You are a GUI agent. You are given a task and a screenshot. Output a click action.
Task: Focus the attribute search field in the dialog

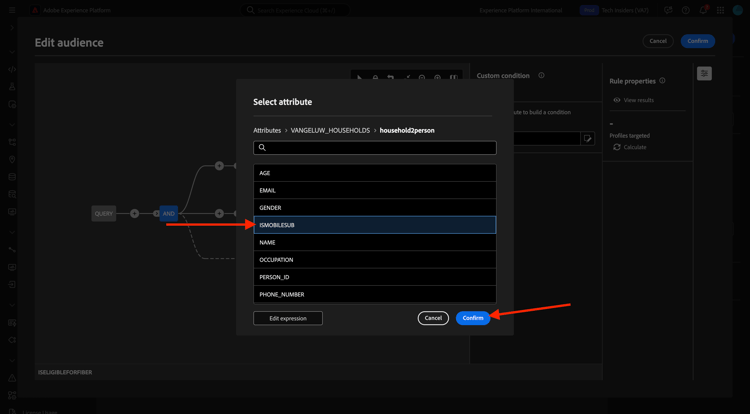click(x=375, y=147)
